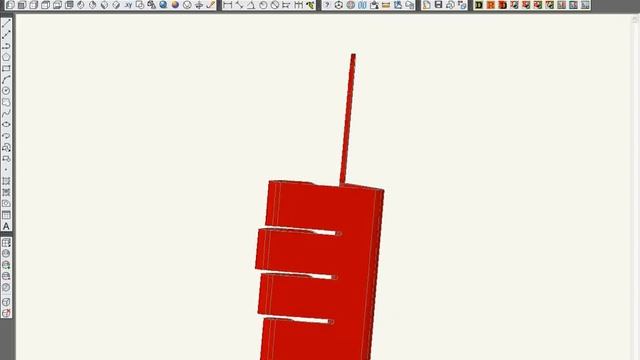Click the yellow ruler measure icon
The width and height of the screenshot is (640, 360).
pos(386,5)
